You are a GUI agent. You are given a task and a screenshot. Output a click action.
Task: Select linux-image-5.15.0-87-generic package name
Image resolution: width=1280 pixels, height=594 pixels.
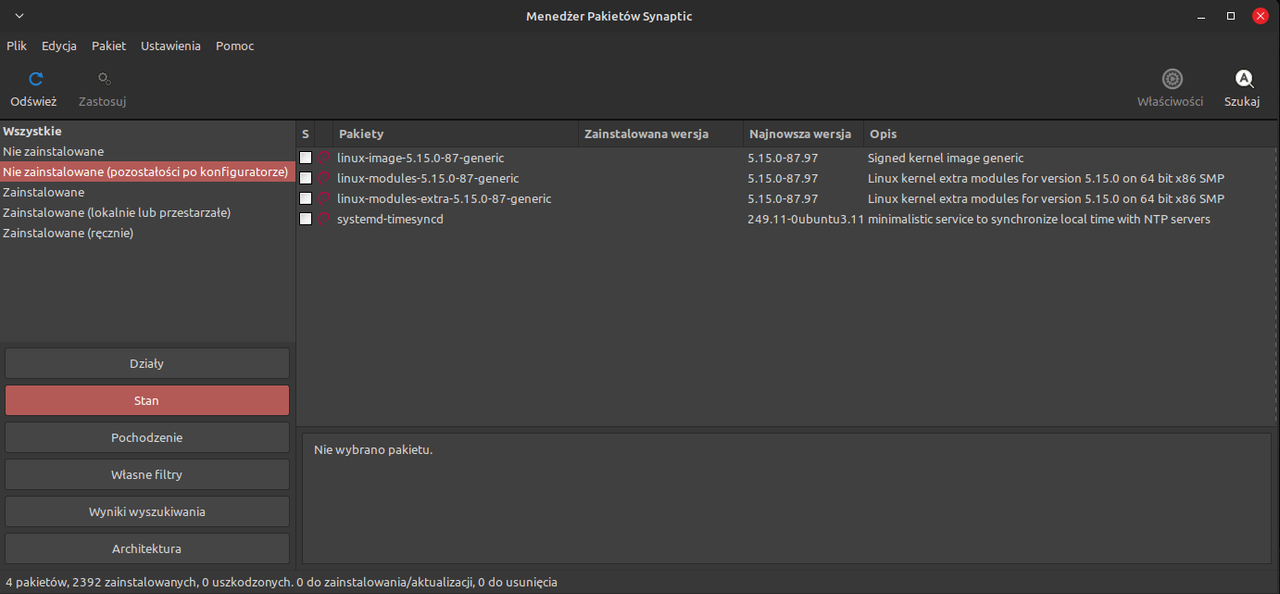pos(420,158)
